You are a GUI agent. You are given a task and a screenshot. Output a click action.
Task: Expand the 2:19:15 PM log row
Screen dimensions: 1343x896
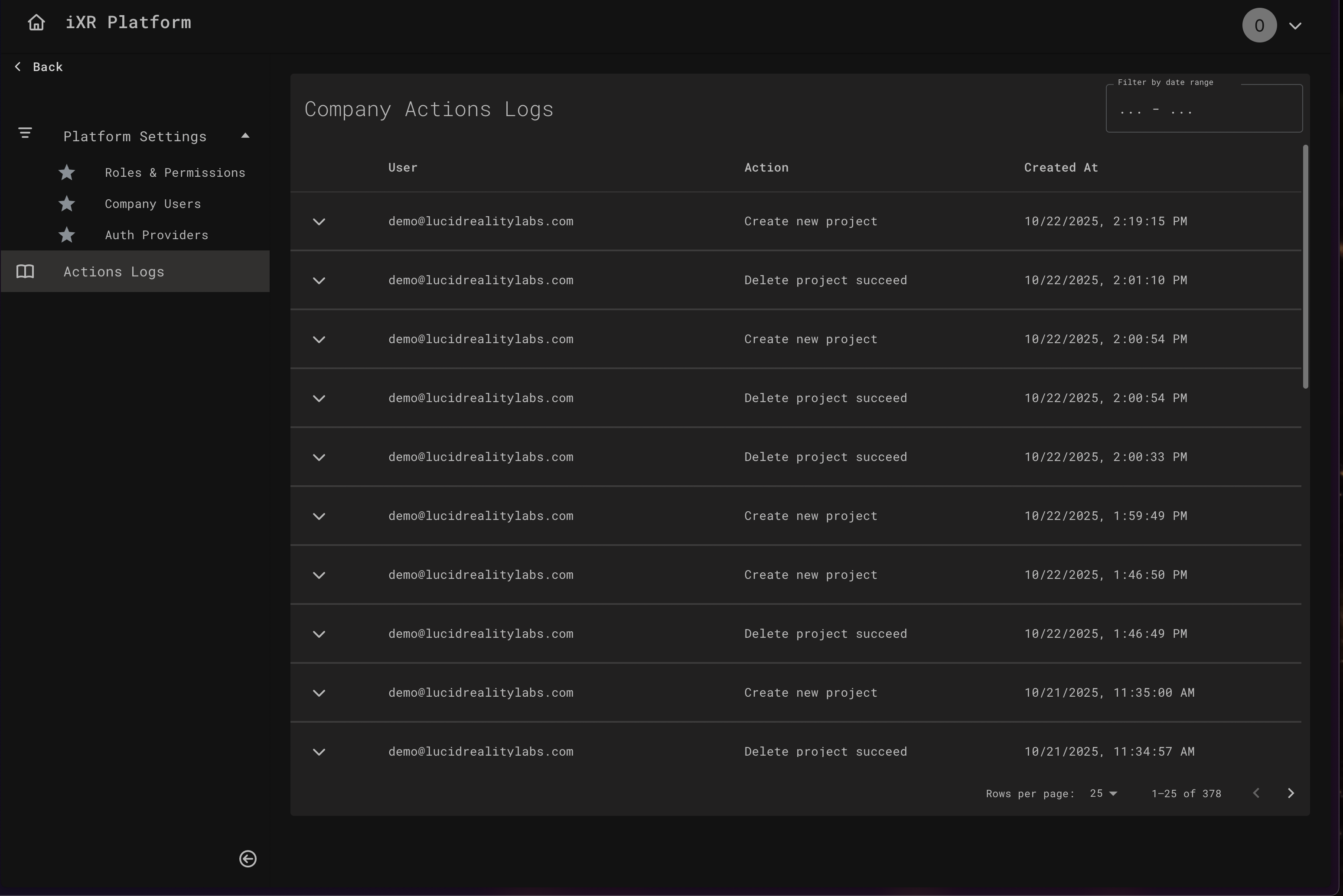click(319, 222)
